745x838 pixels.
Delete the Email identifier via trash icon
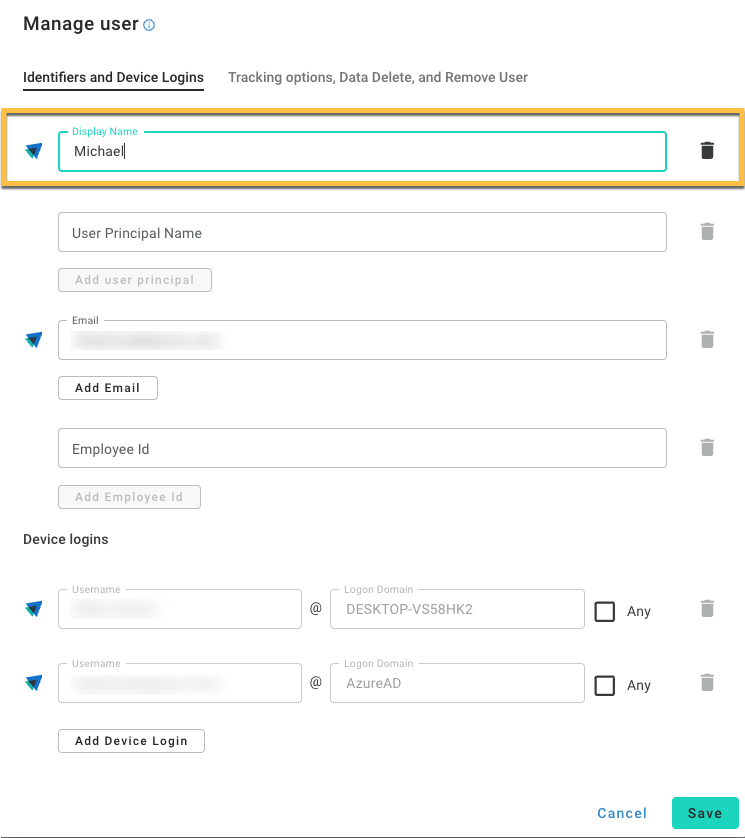point(707,339)
